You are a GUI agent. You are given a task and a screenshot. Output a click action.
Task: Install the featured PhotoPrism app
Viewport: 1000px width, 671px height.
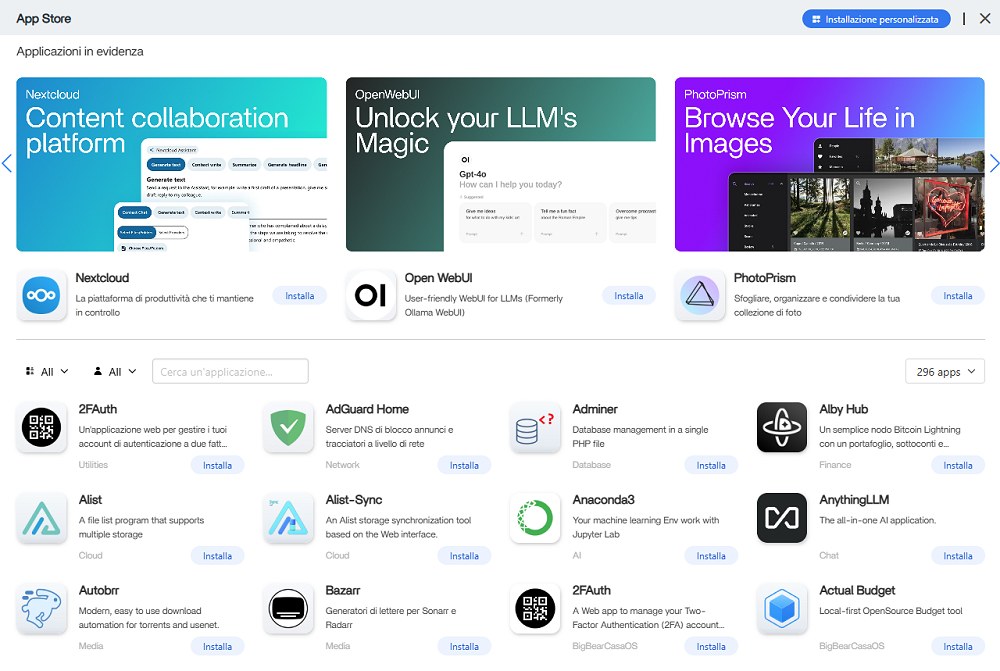point(958,296)
